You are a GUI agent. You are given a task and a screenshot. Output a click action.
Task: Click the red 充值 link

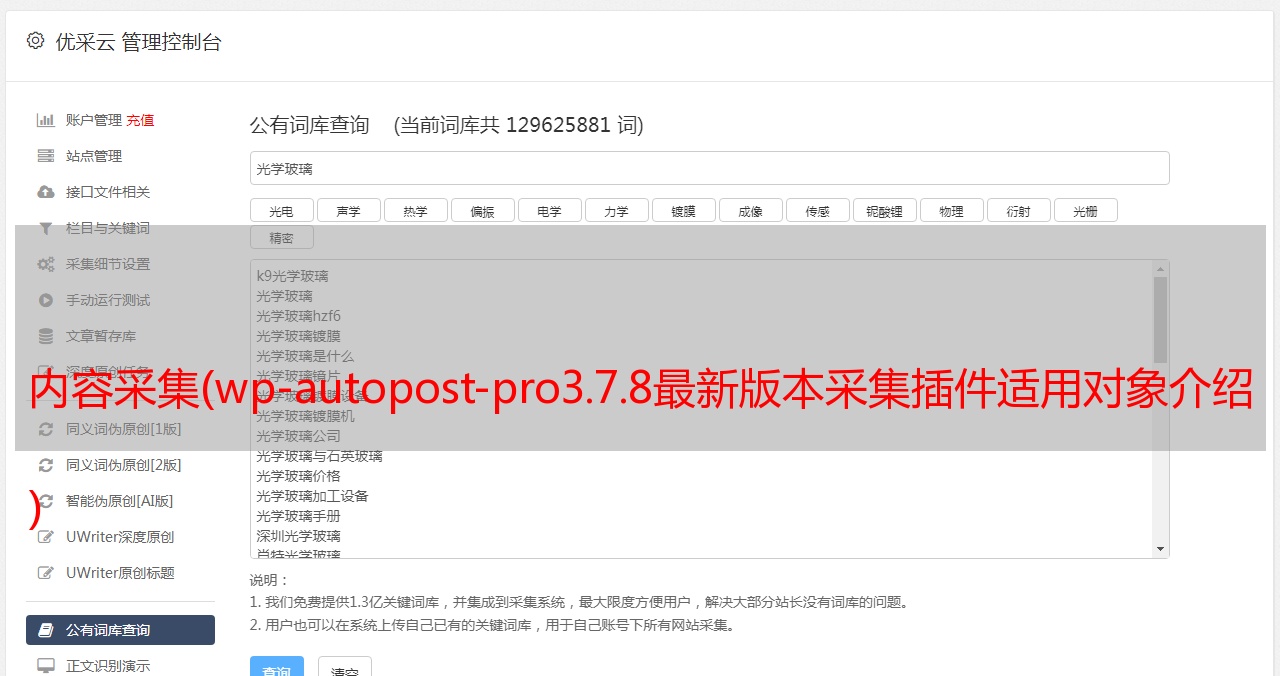pos(140,120)
